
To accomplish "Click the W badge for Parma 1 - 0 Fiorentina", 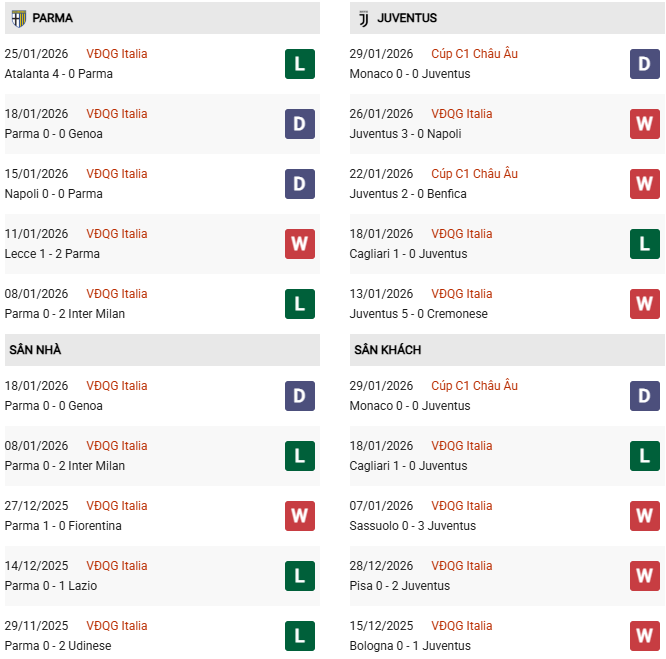I will click(x=300, y=516).
